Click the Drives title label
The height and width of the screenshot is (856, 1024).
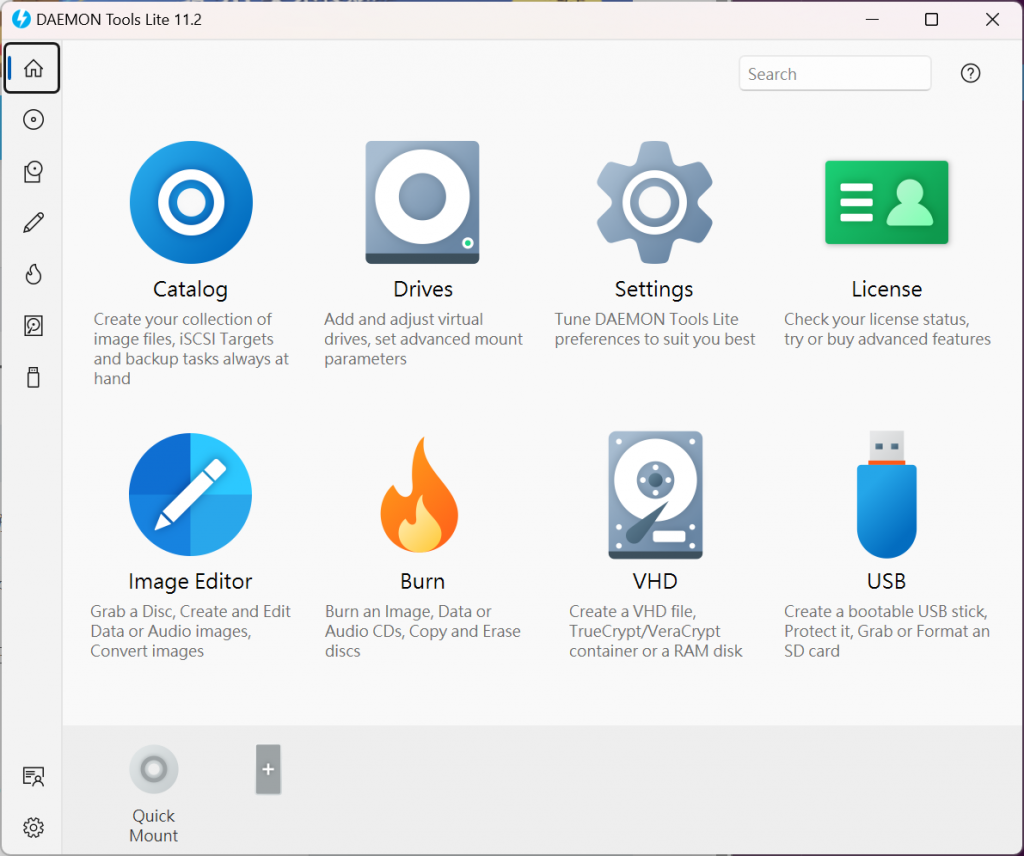pyautogui.click(x=423, y=289)
